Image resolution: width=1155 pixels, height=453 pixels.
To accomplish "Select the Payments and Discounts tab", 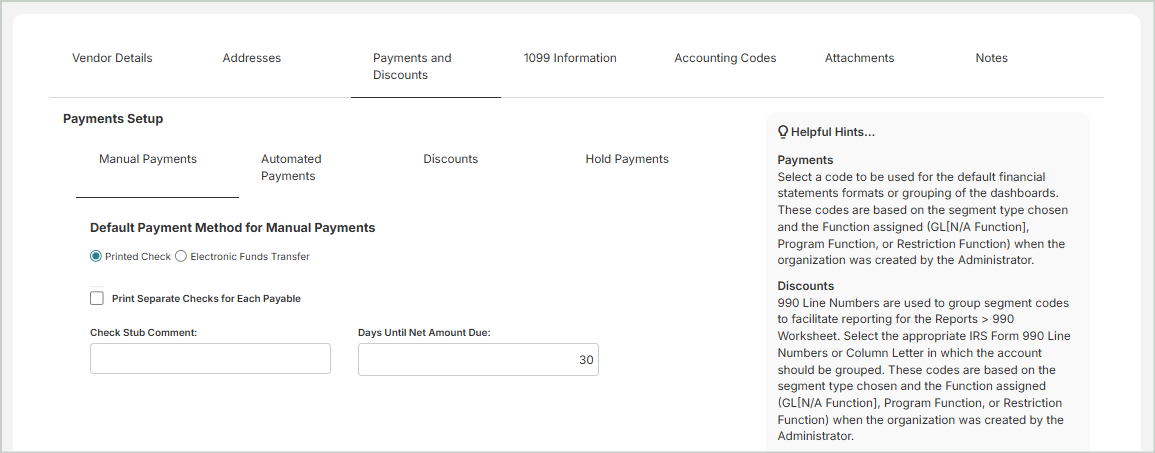I will coord(412,66).
